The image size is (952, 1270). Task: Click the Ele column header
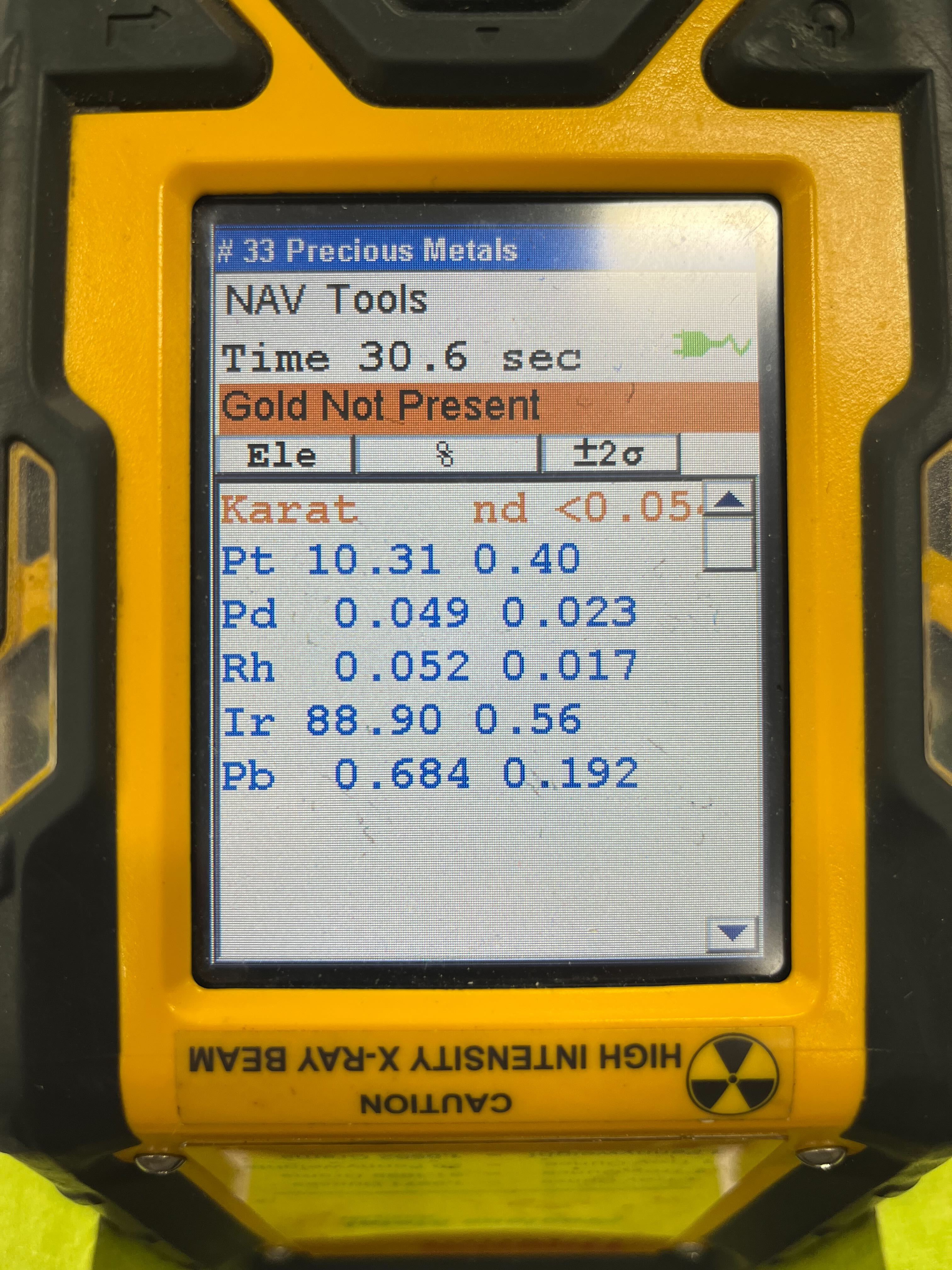(x=282, y=455)
